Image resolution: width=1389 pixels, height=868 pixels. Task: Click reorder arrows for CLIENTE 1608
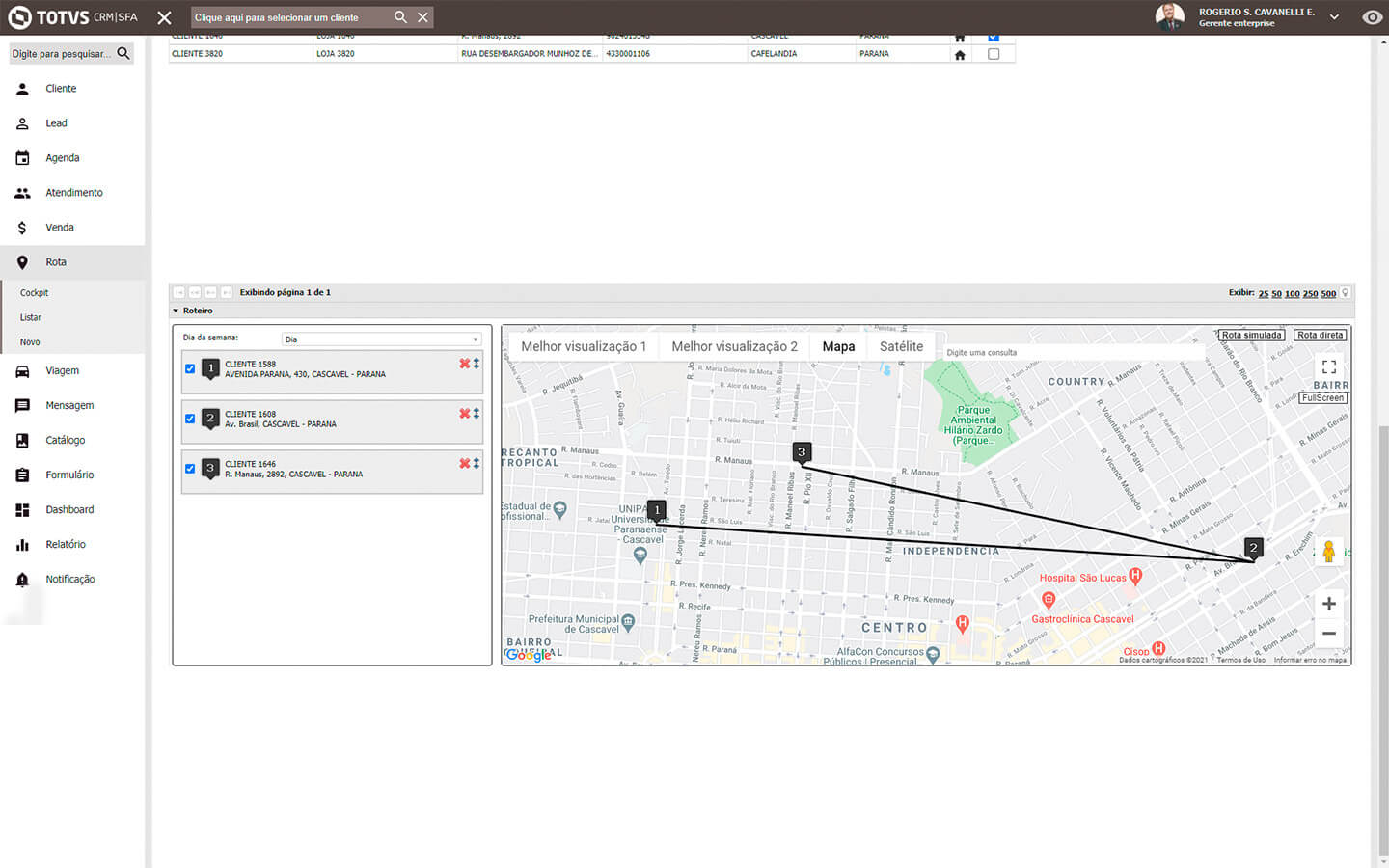point(477,414)
